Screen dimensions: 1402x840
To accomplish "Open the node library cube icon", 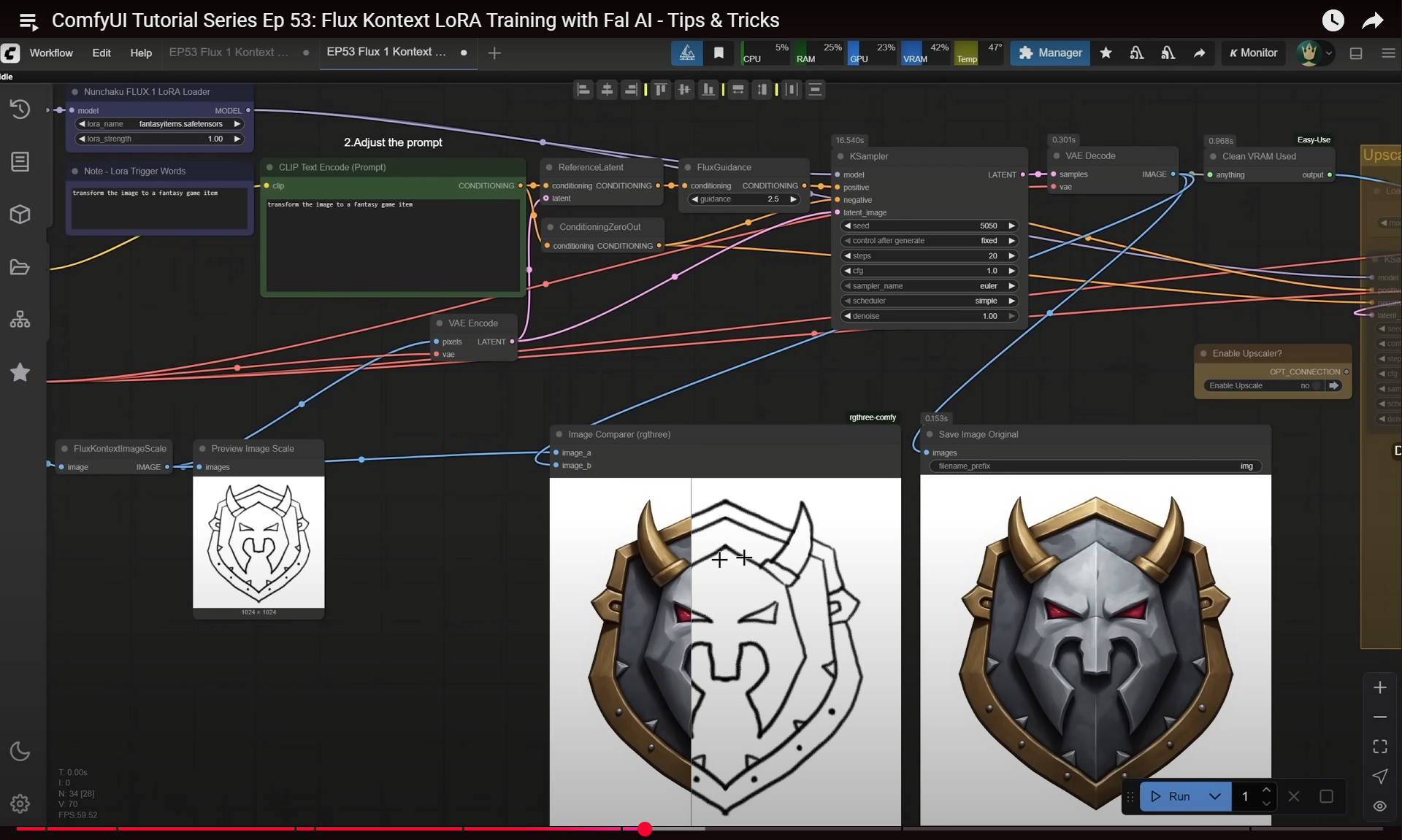I will click(20, 215).
